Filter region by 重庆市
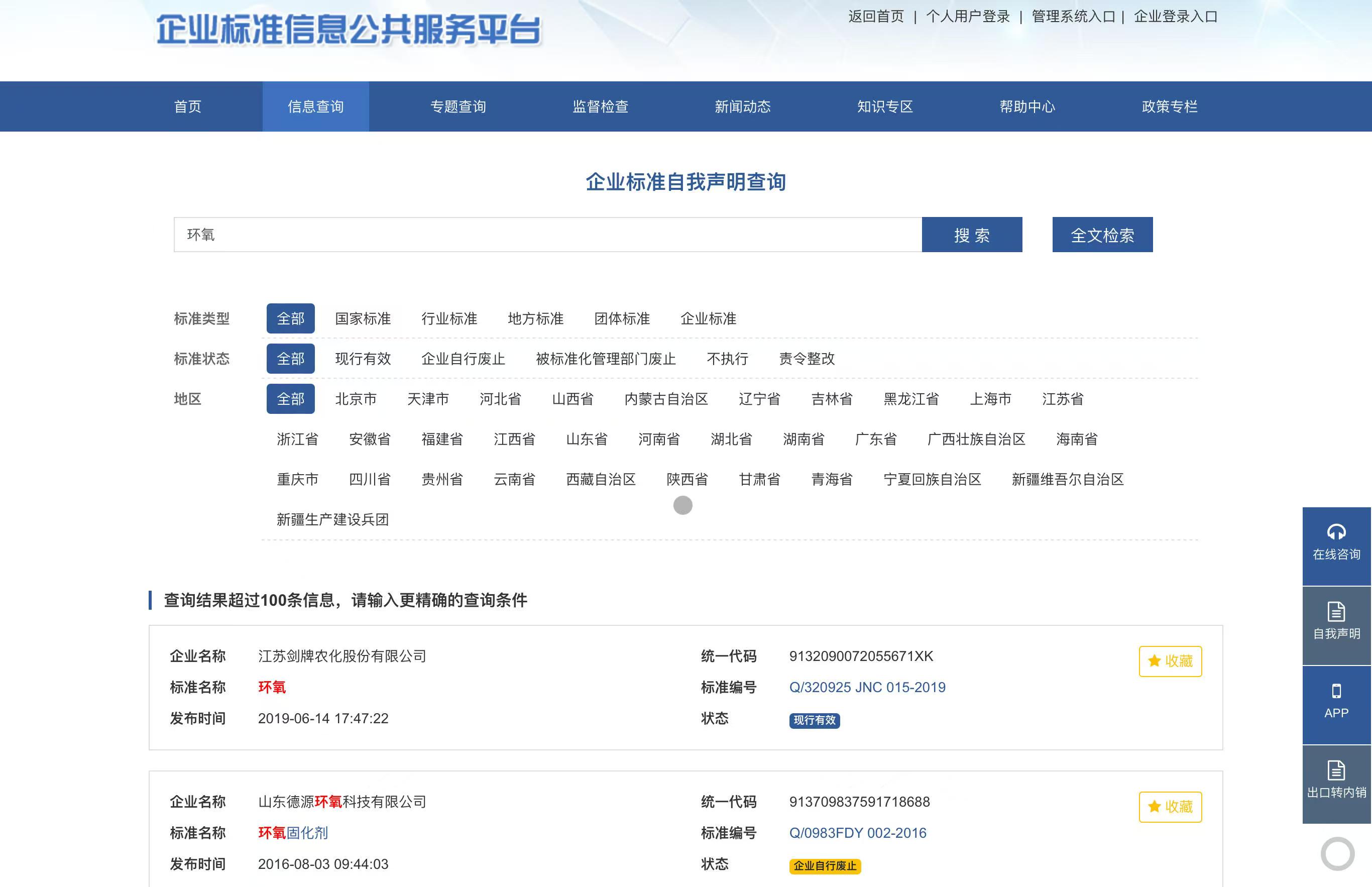1372x887 pixels. point(298,479)
